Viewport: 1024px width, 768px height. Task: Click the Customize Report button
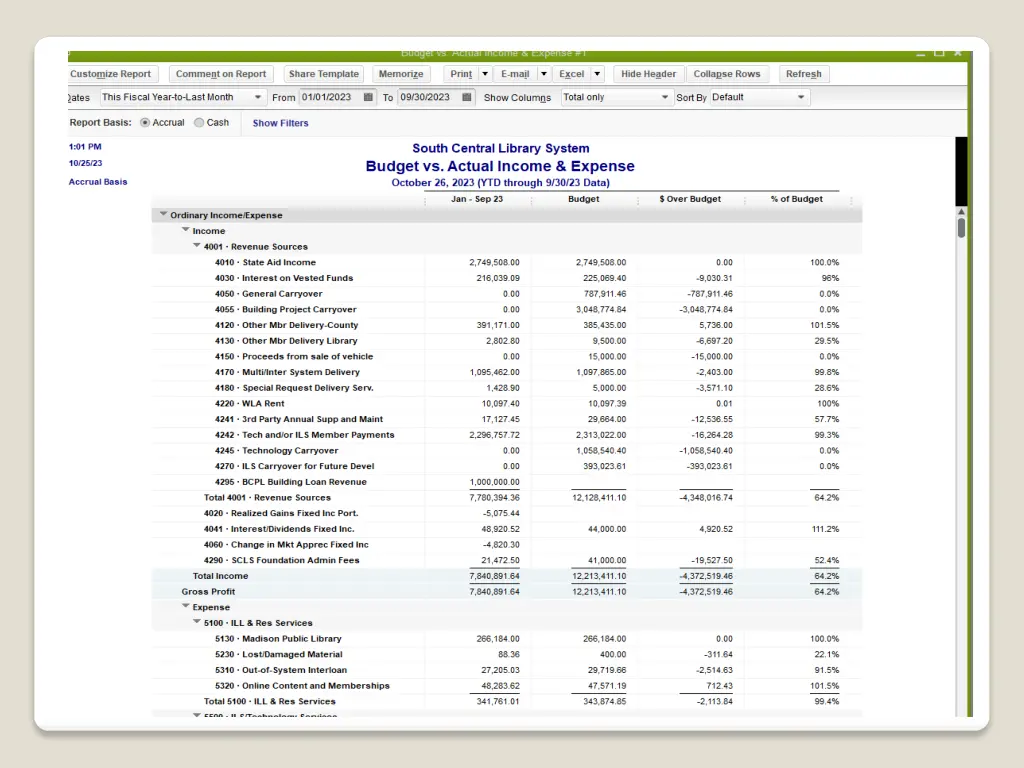click(x=111, y=74)
